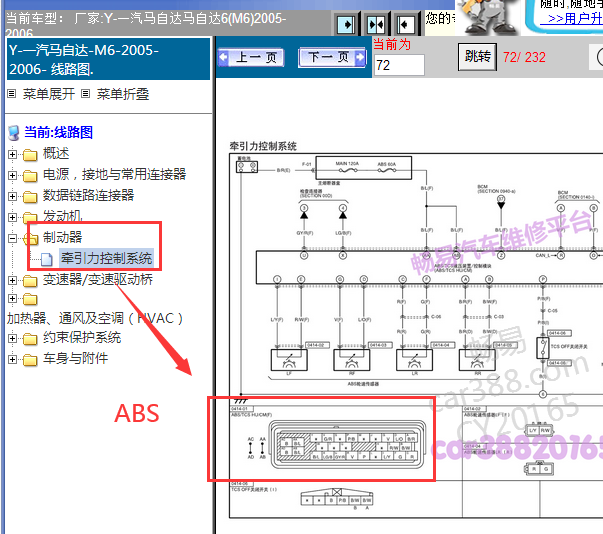Click the computer icon next to 当前:线路图
This screenshot has height=534, width=603.
[14, 133]
